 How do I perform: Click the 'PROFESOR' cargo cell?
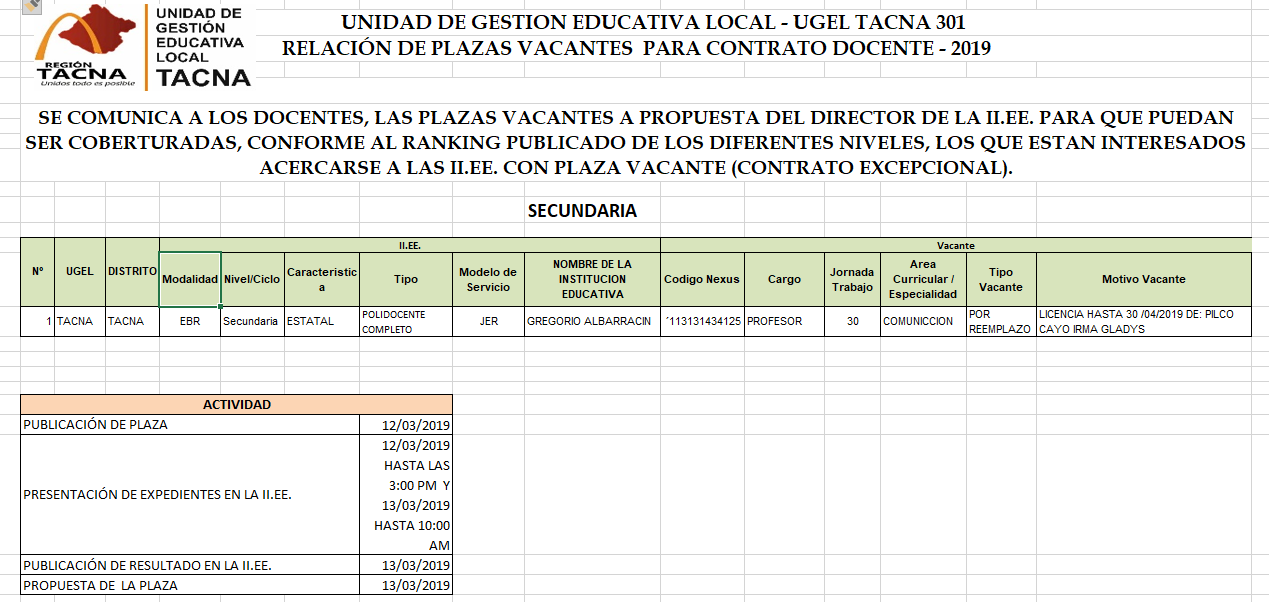click(784, 322)
